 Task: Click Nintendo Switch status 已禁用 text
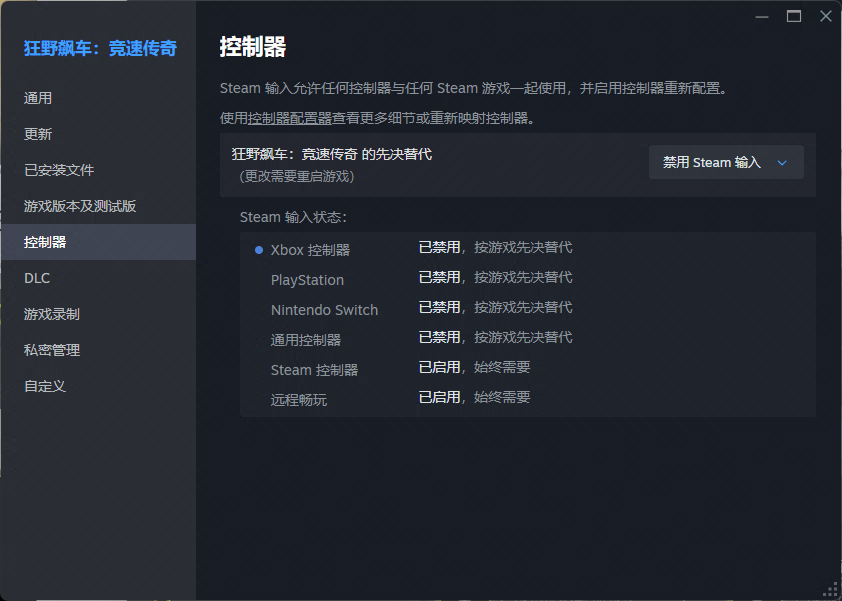click(x=439, y=308)
